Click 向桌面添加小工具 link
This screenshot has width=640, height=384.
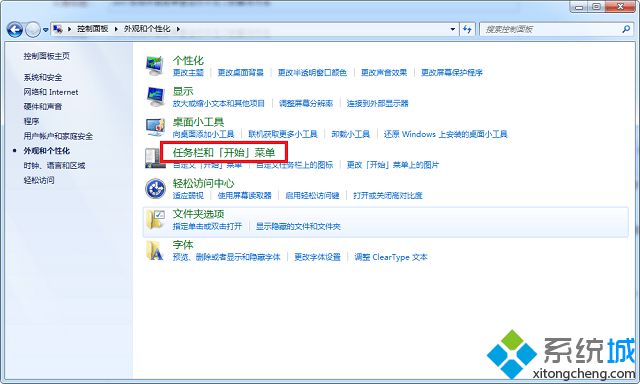(203, 134)
